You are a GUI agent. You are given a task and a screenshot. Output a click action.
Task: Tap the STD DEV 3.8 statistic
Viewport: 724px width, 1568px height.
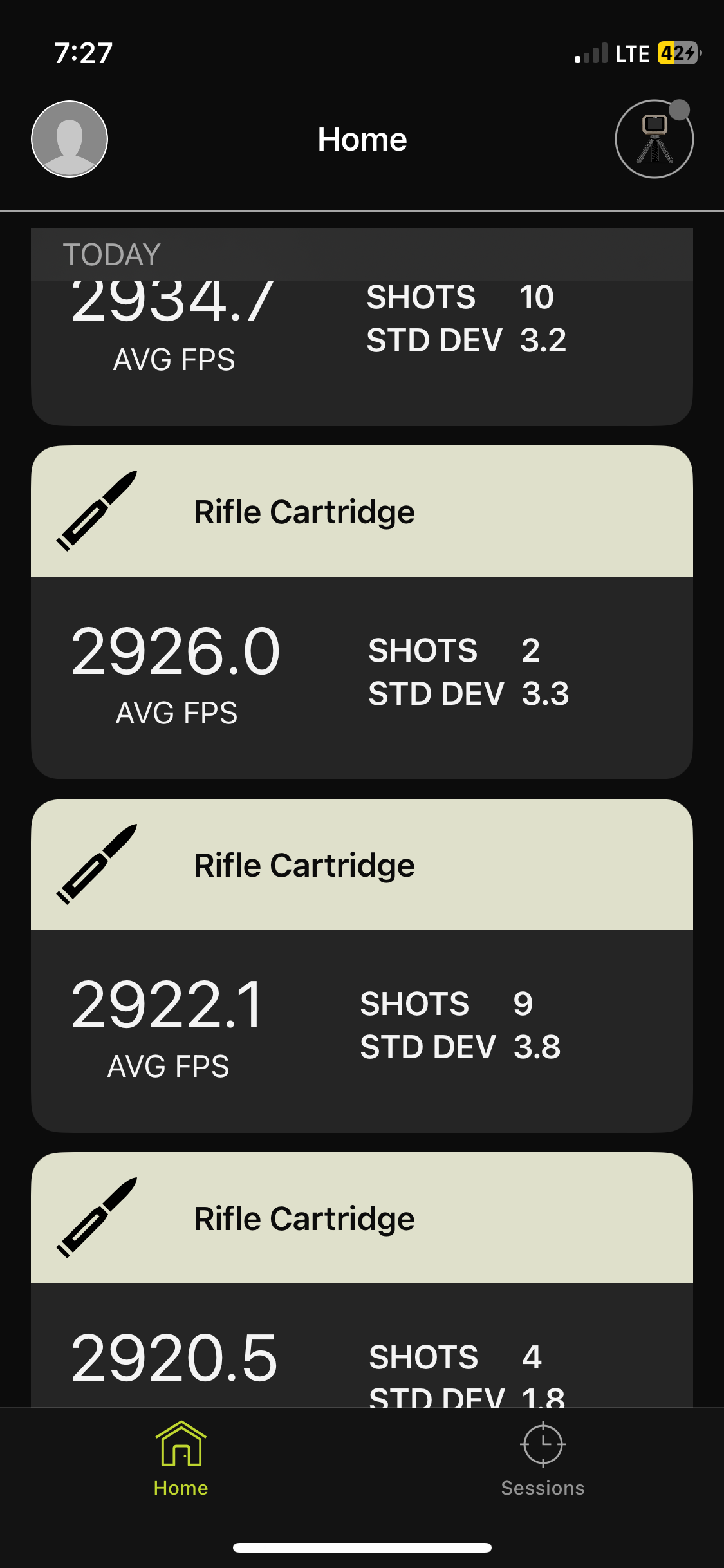[x=460, y=1047]
